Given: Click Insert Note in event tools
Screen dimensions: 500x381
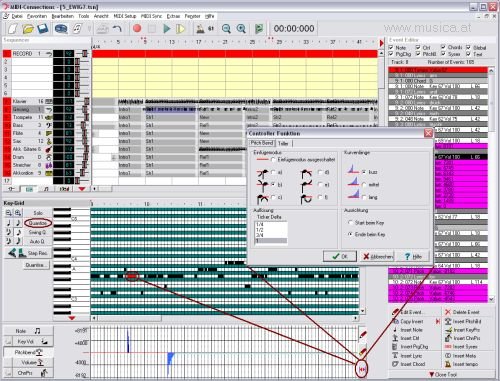Looking at the screenshot, I should tap(407, 330).
